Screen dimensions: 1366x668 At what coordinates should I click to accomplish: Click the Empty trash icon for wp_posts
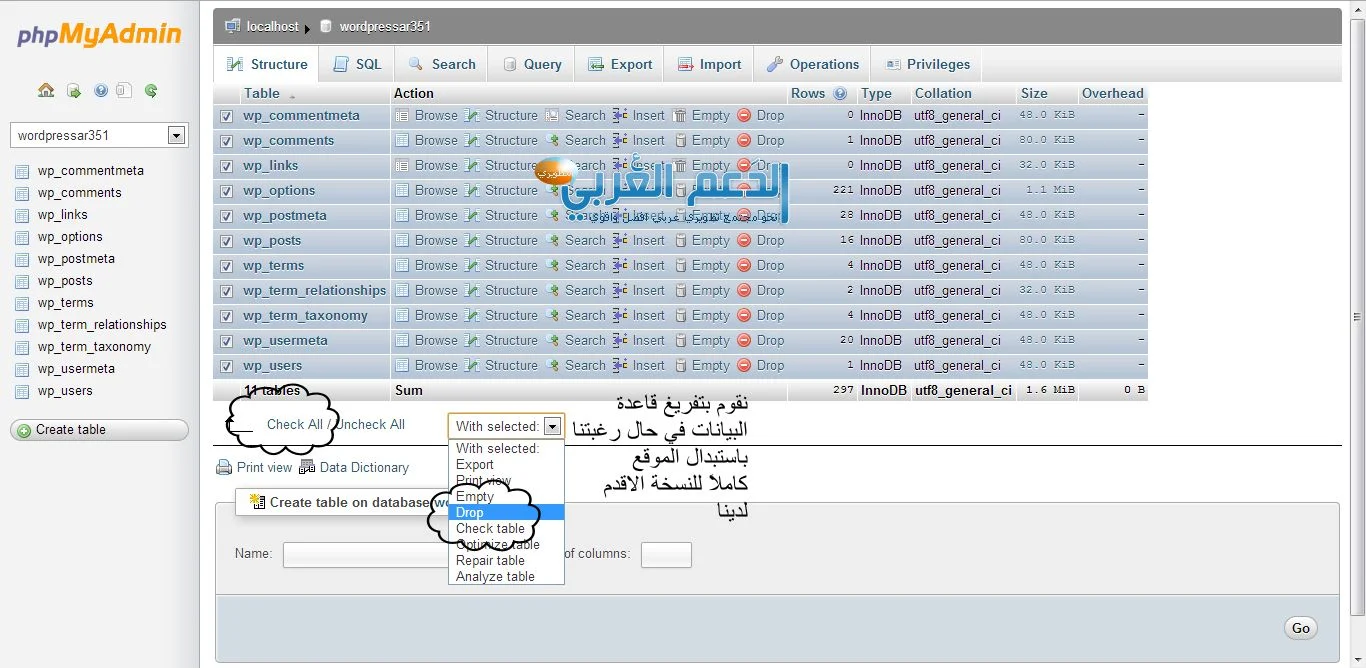pyautogui.click(x=680, y=241)
